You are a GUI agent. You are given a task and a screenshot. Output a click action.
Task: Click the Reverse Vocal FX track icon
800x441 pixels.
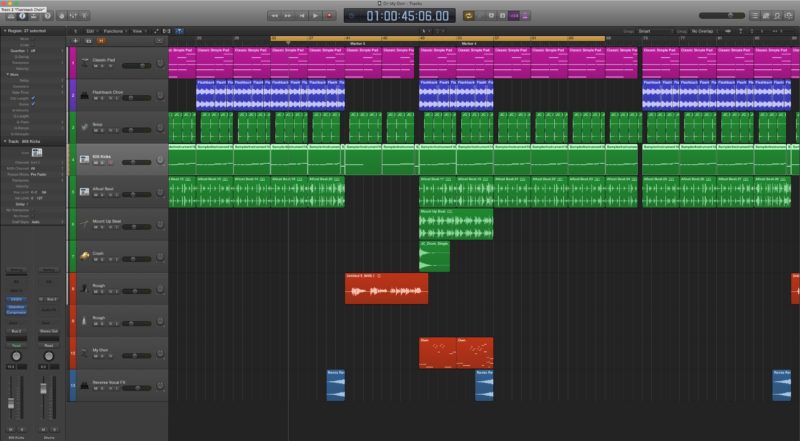click(84, 385)
